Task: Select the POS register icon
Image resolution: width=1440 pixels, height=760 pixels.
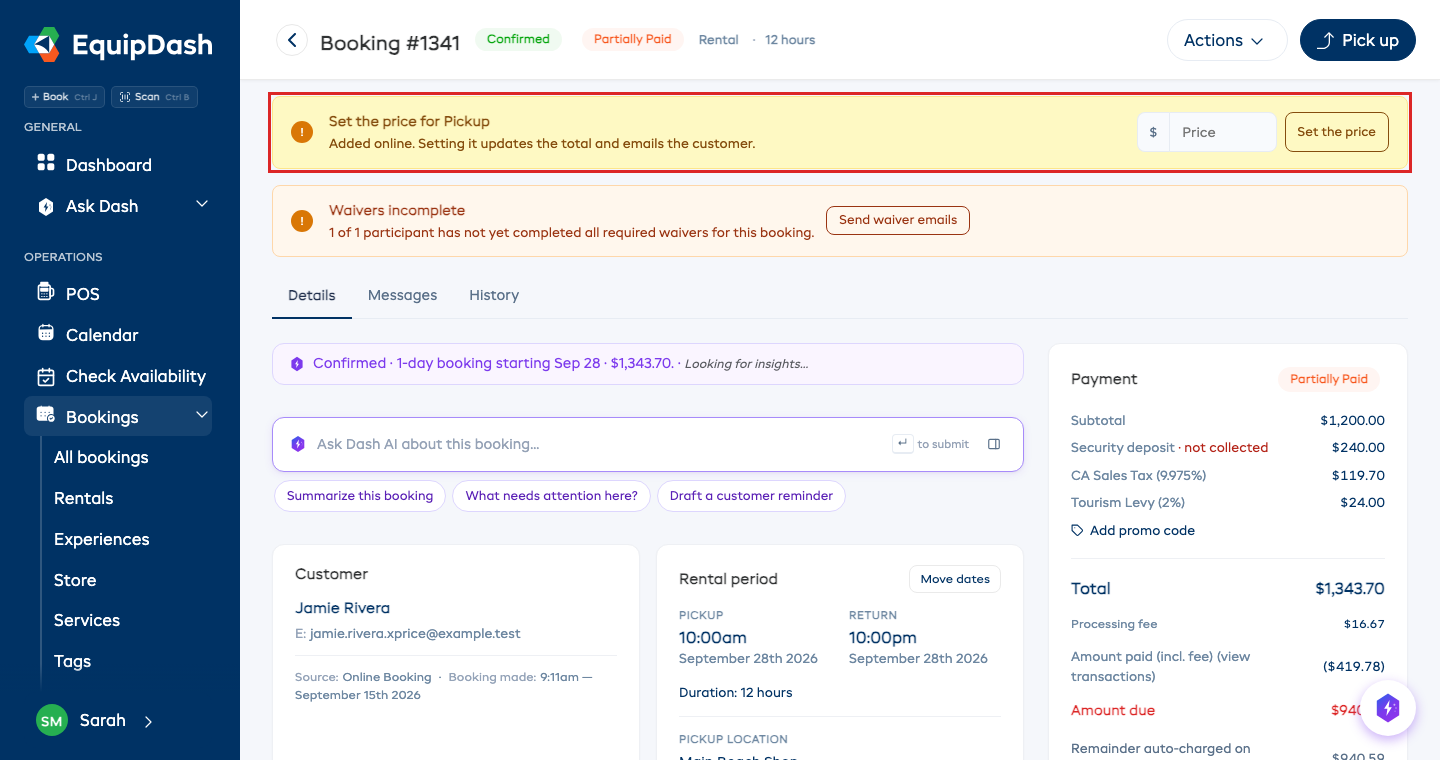Action: 45,292
